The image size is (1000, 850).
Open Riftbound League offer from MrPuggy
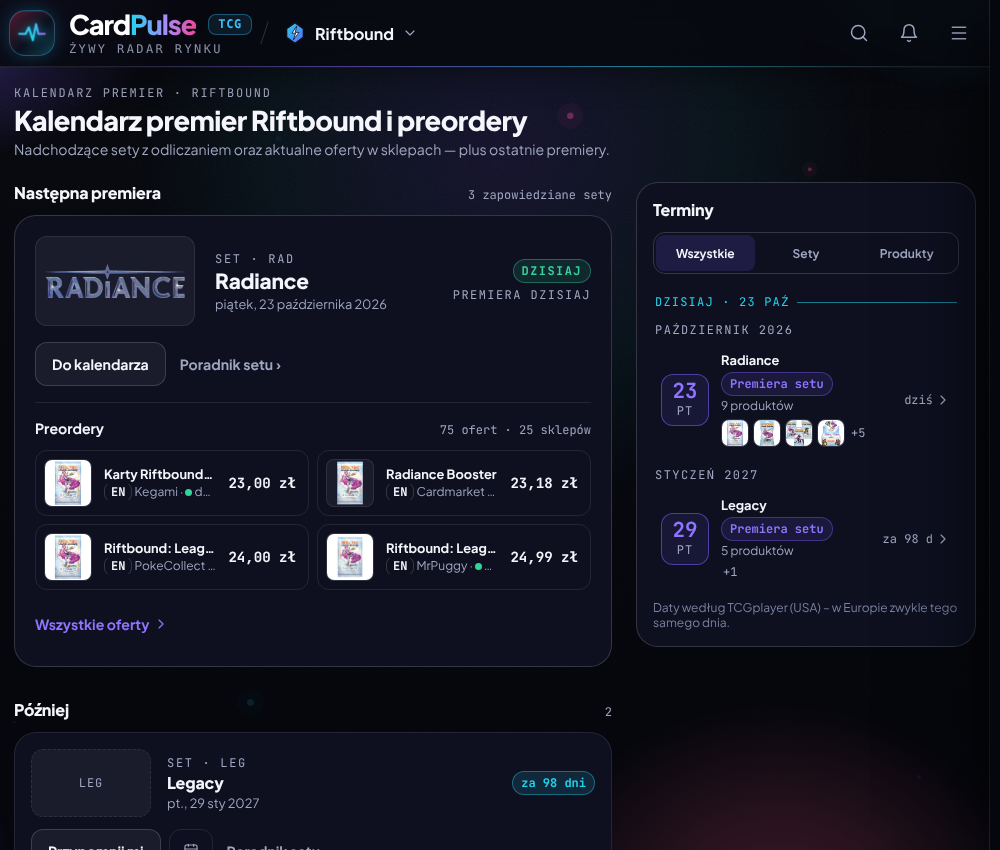pos(453,557)
